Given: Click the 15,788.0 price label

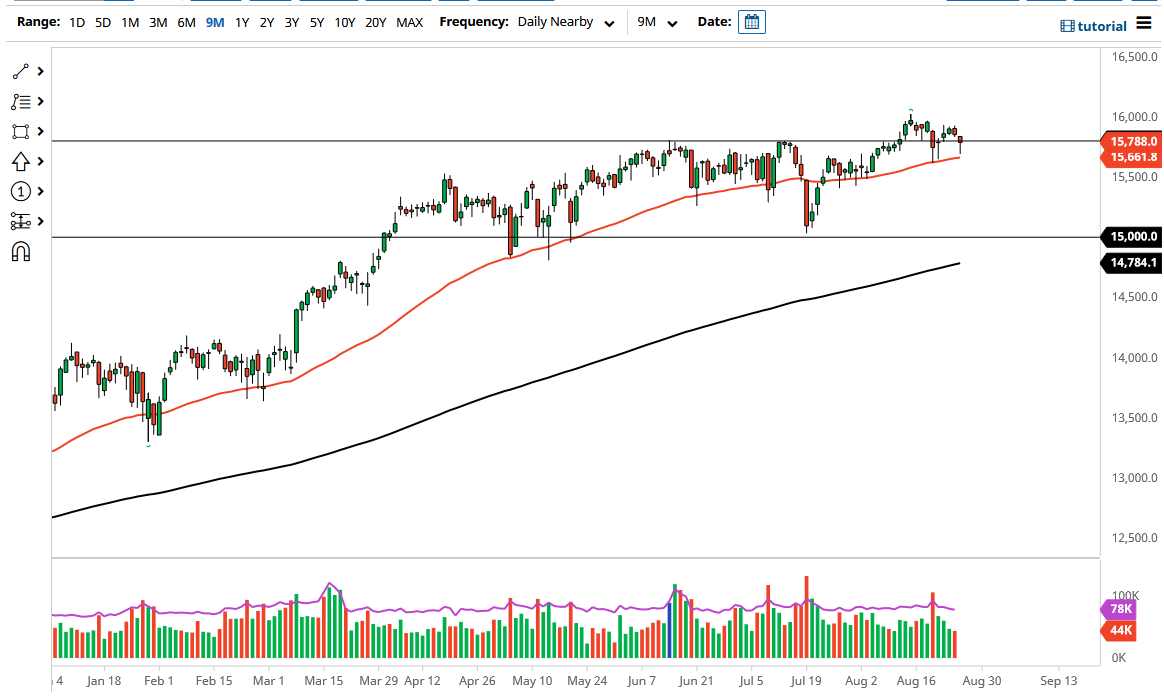Looking at the screenshot, I should click(1132, 141).
